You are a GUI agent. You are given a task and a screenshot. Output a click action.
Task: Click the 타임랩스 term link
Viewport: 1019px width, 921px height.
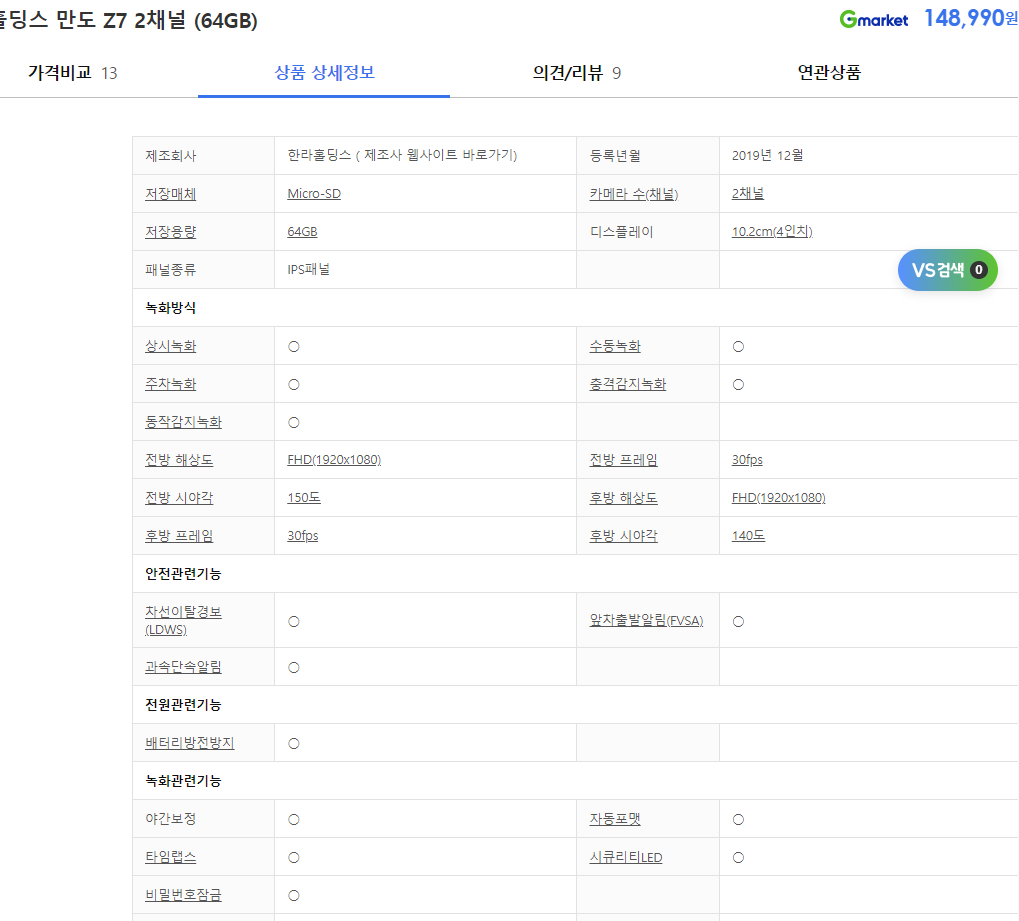point(170,857)
